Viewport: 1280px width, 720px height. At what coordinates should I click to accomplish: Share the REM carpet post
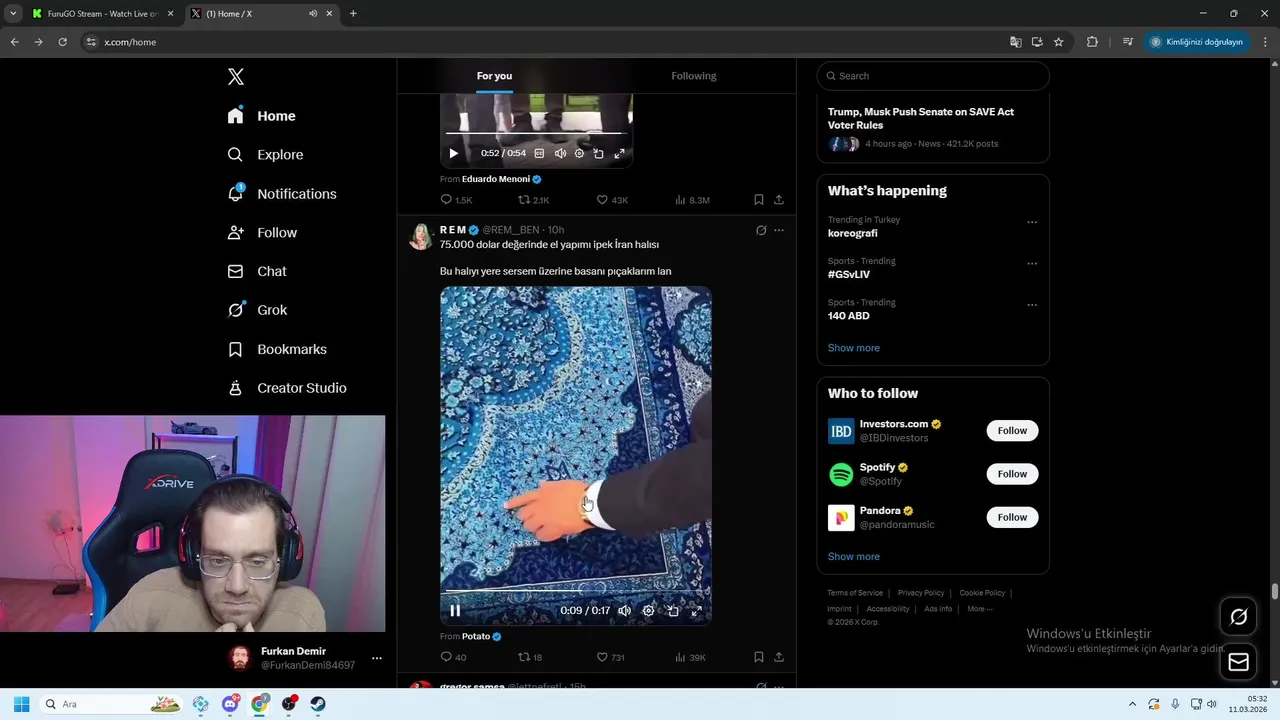point(779,657)
